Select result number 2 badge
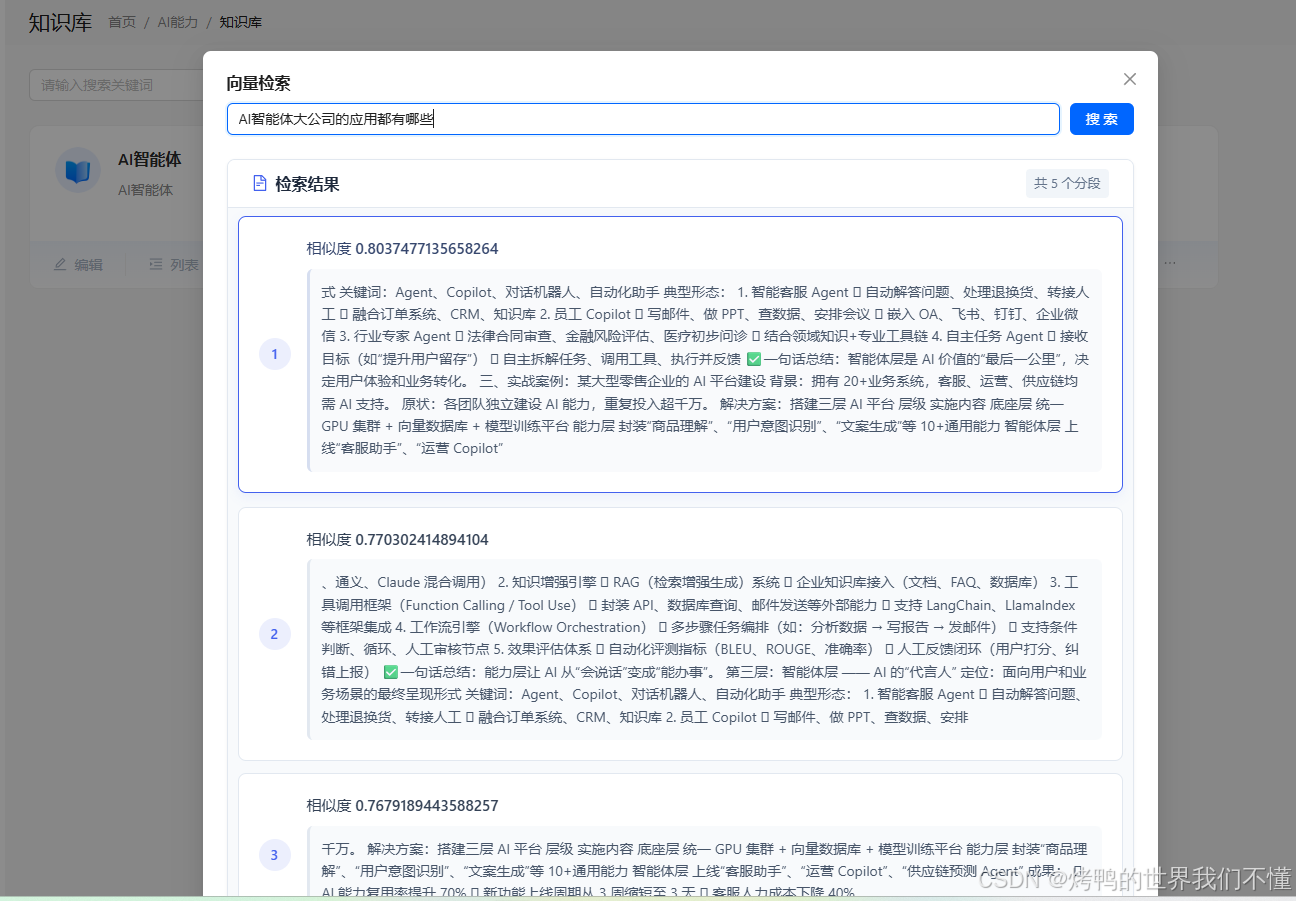Image resolution: width=1296 pixels, height=901 pixels. (274, 634)
